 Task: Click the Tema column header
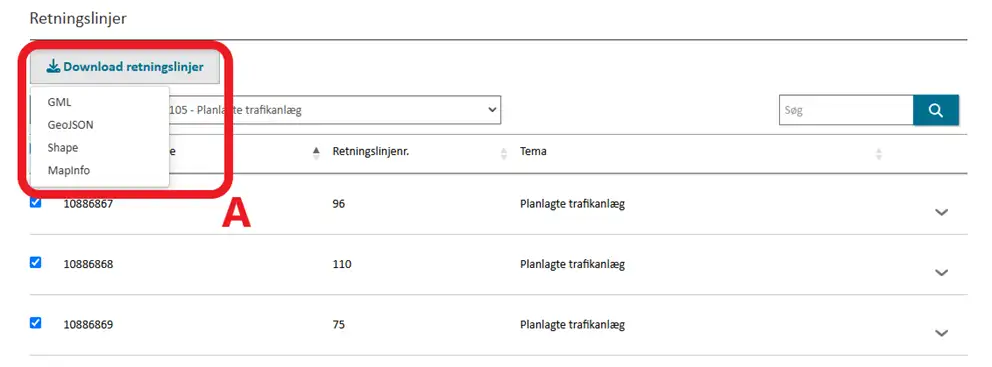(x=533, y=152)
